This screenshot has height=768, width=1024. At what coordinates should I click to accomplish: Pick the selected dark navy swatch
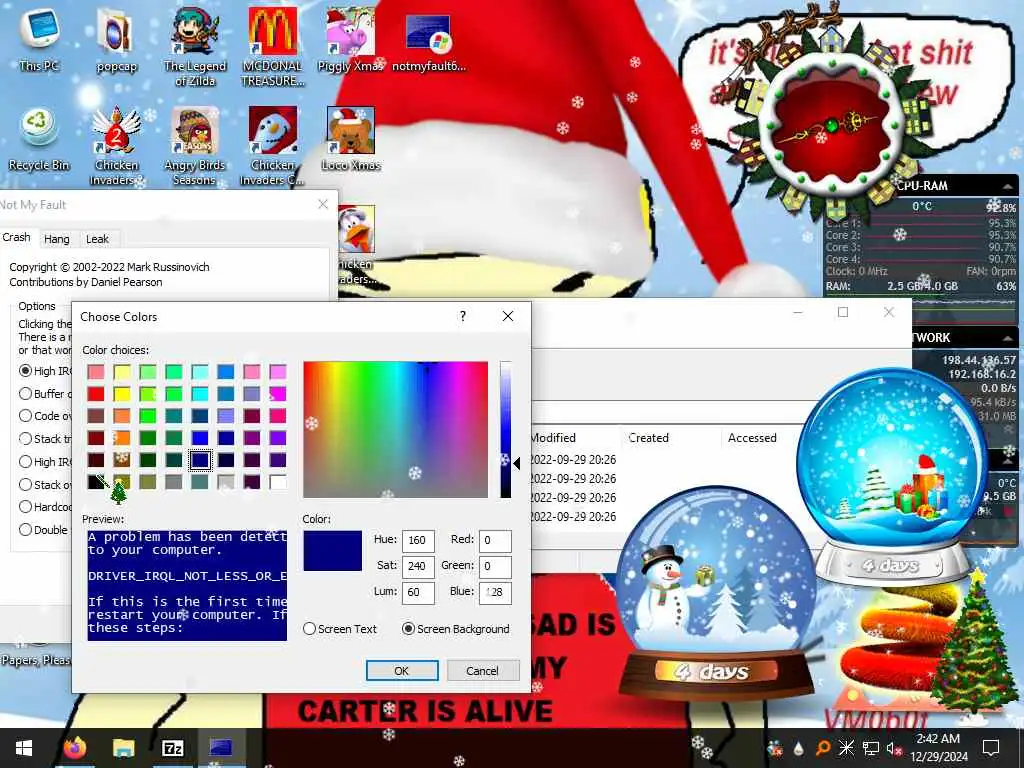pos(200,460)
